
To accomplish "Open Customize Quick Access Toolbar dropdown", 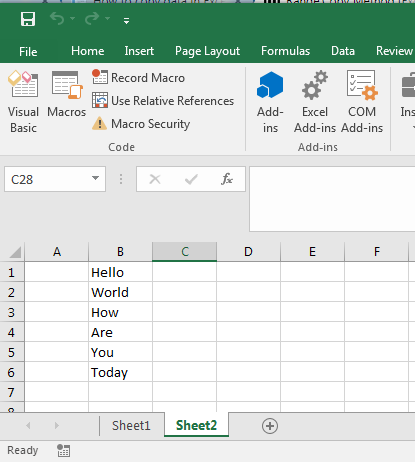I will pyautogui.click(x=126, y=21).
